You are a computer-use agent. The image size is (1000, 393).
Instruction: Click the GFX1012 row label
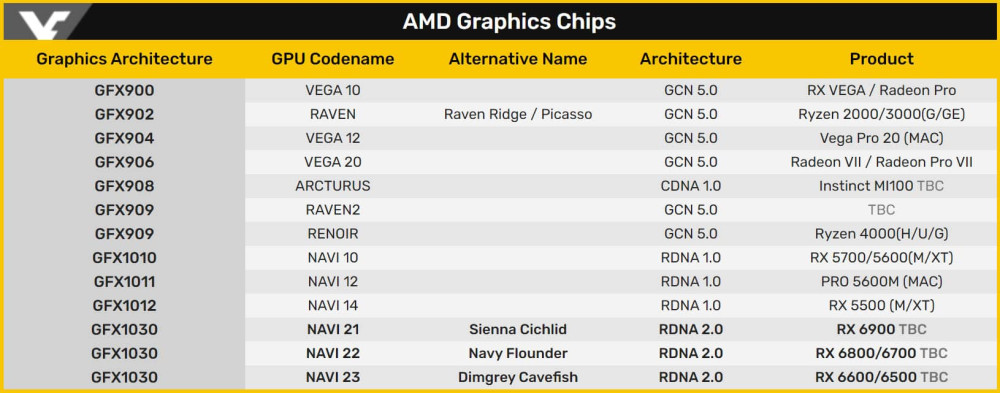(124, 306)
